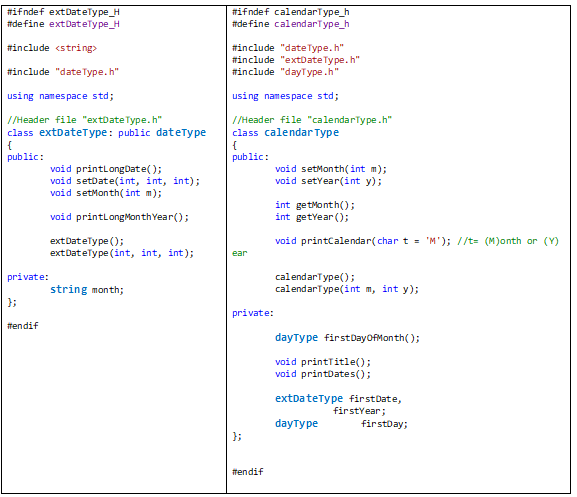Click the comment '//t= (M)onth or (Y)'
The image size is (577, 497).
point(508,241)
